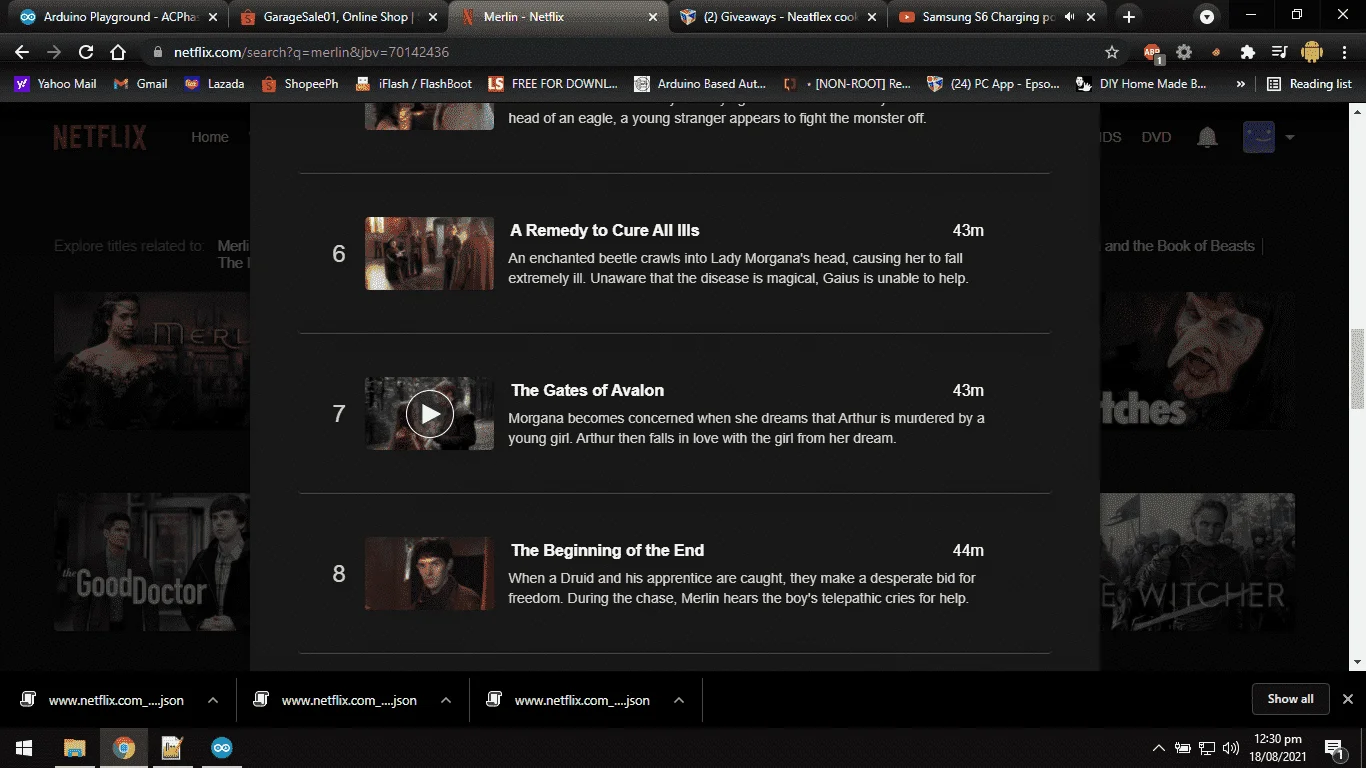Open the DIY Home Made B... bookmark
The width and height of the screenshot is (1366, 768).
(x=1141, y=84)
